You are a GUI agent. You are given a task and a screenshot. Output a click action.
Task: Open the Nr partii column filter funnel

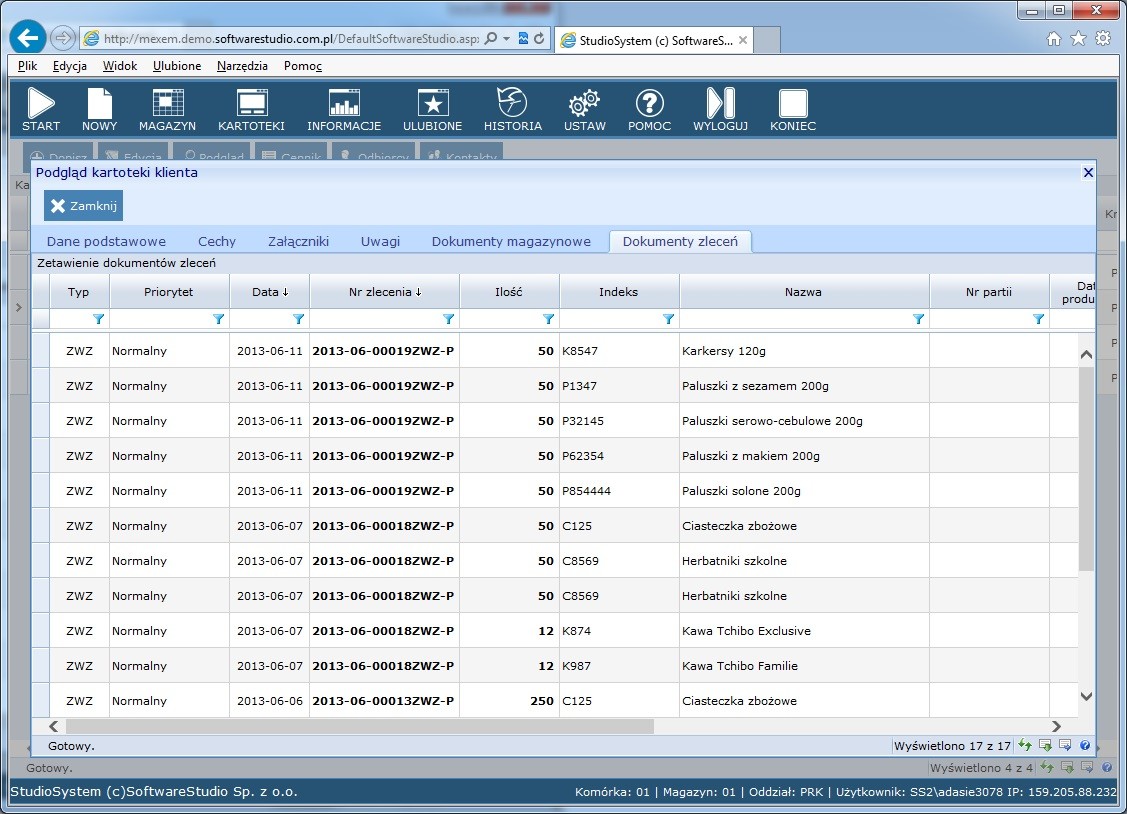point(1039,319)
